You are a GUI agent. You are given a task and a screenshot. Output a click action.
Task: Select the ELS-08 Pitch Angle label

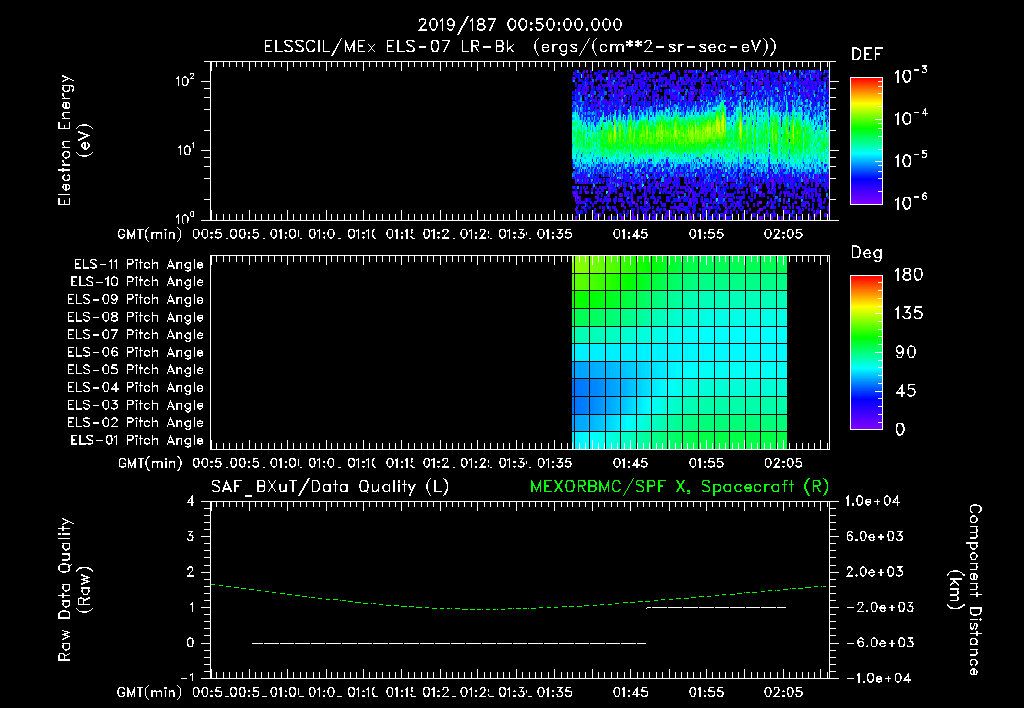click(135, 317)
